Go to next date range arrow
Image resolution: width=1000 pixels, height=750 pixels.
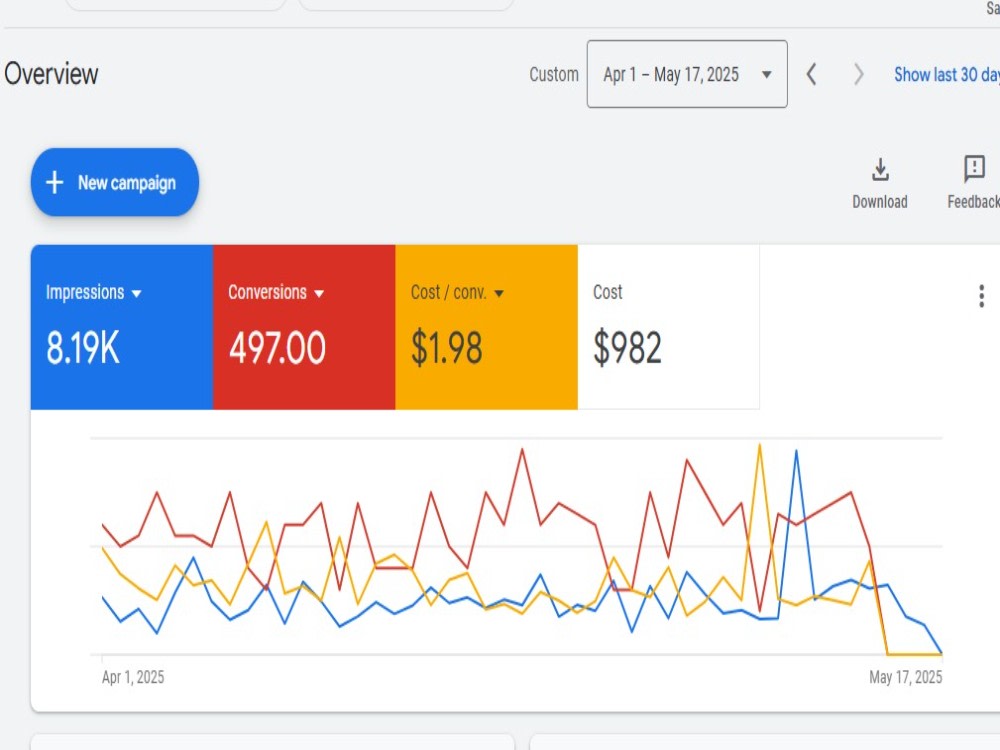click(x=858, y=75)
